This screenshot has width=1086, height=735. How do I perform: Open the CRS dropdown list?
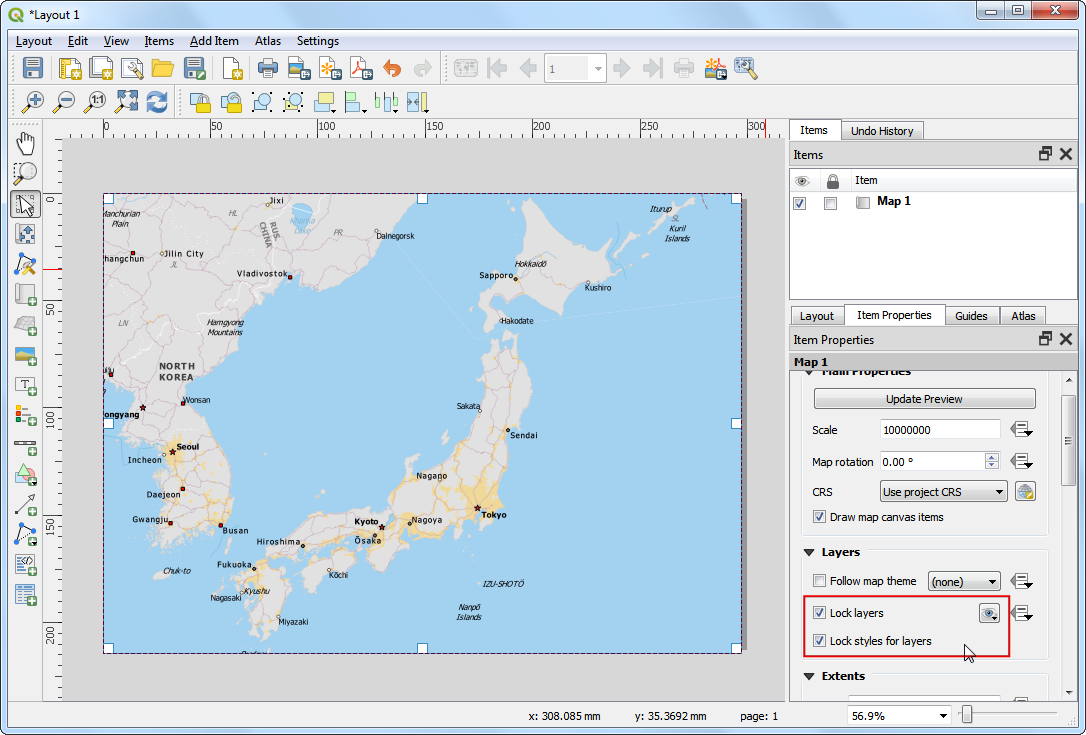point(943,492)
